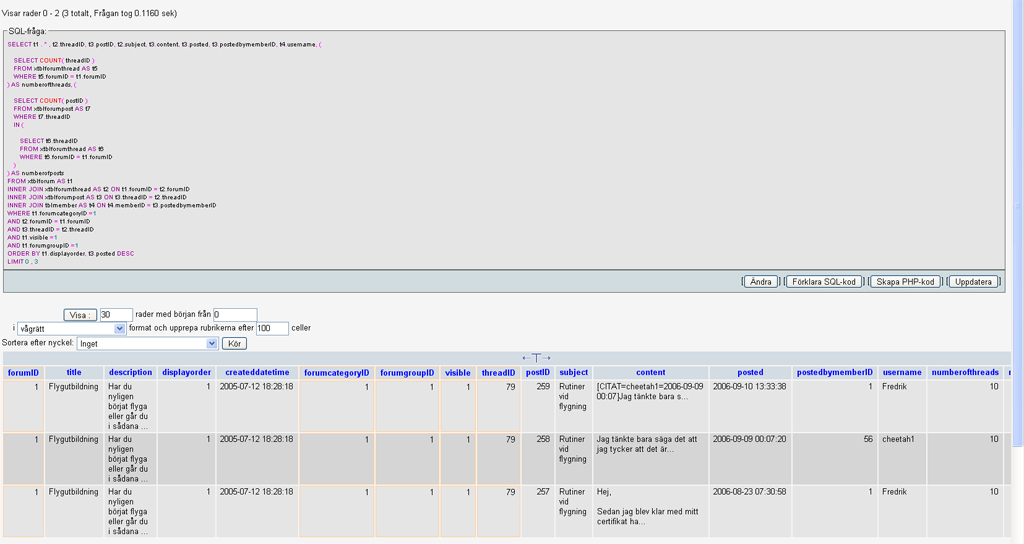The width and height of the screenshot is (1024, 544).
Task: Select the content cell starting with [CITAT=cheetah1
Action: (x=650, y=406)
